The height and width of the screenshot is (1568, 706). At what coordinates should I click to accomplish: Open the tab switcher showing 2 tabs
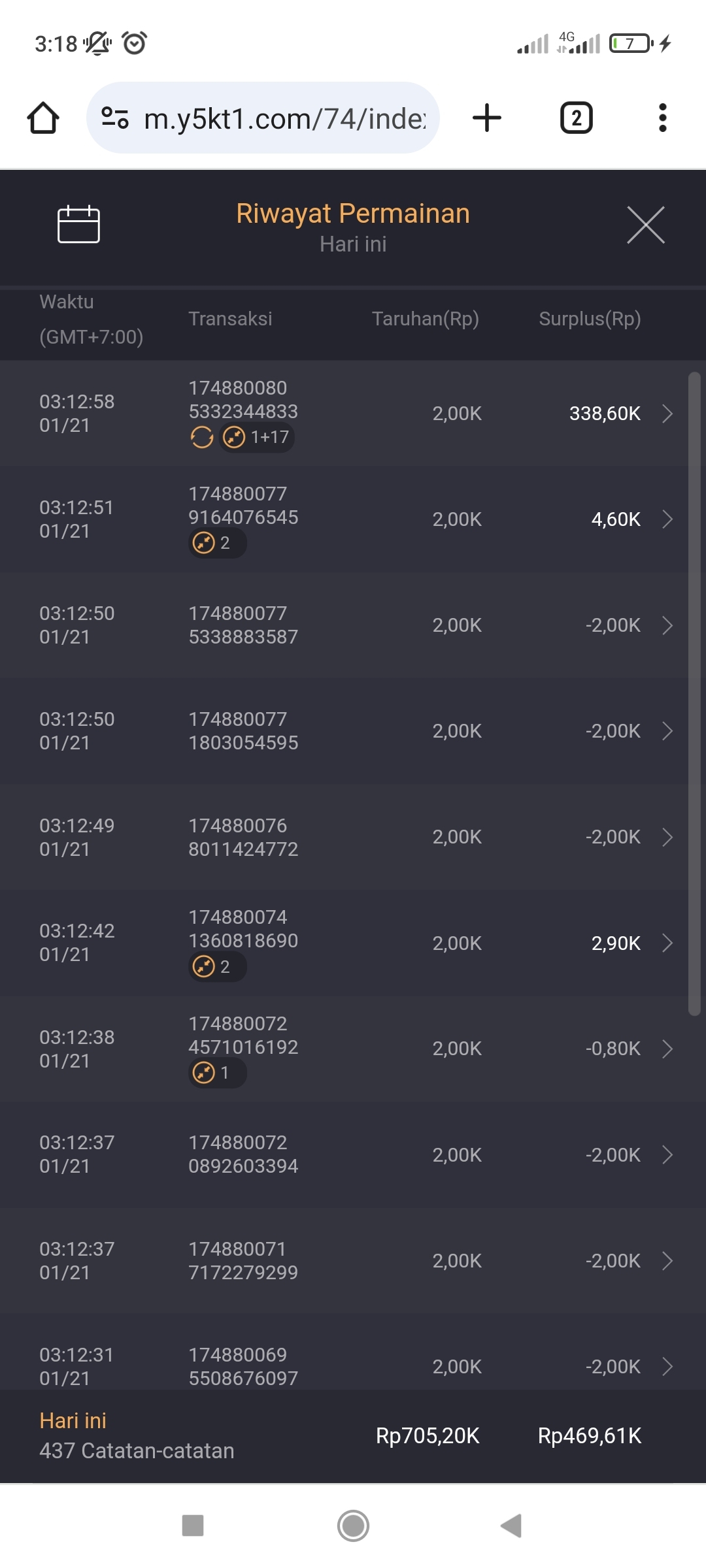576,118
